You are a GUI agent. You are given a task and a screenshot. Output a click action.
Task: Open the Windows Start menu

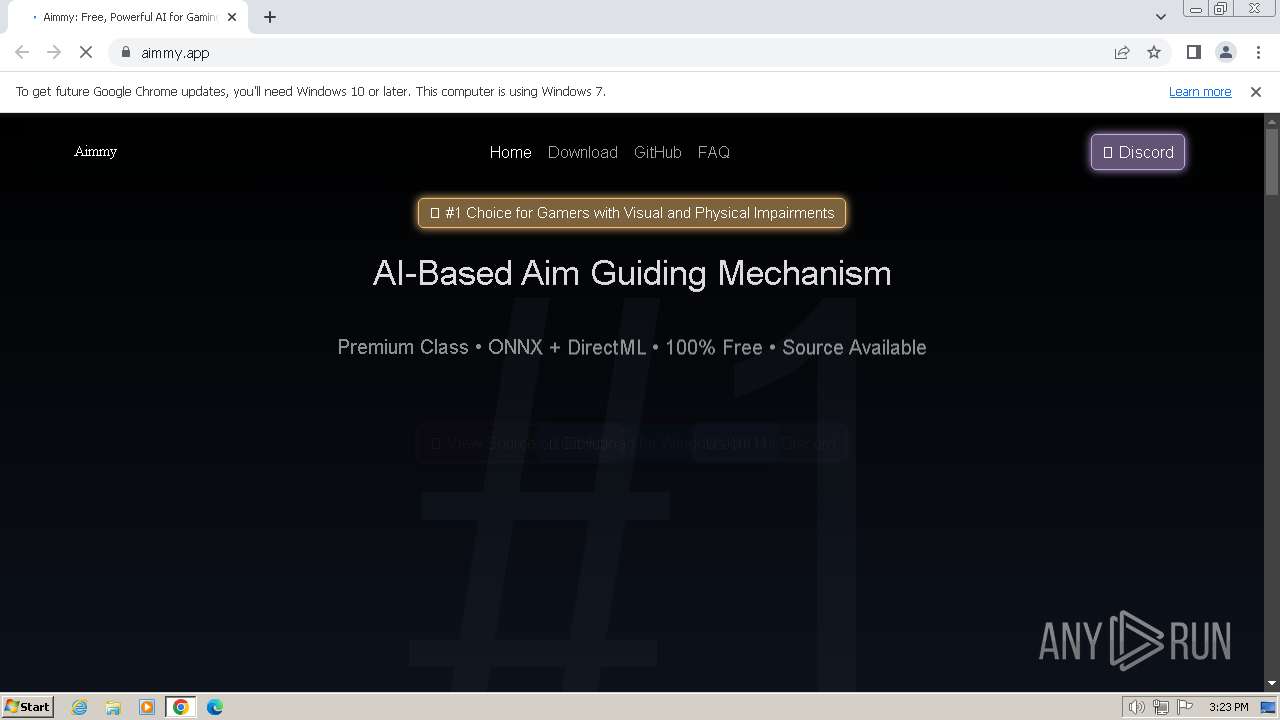click(28, 706)
